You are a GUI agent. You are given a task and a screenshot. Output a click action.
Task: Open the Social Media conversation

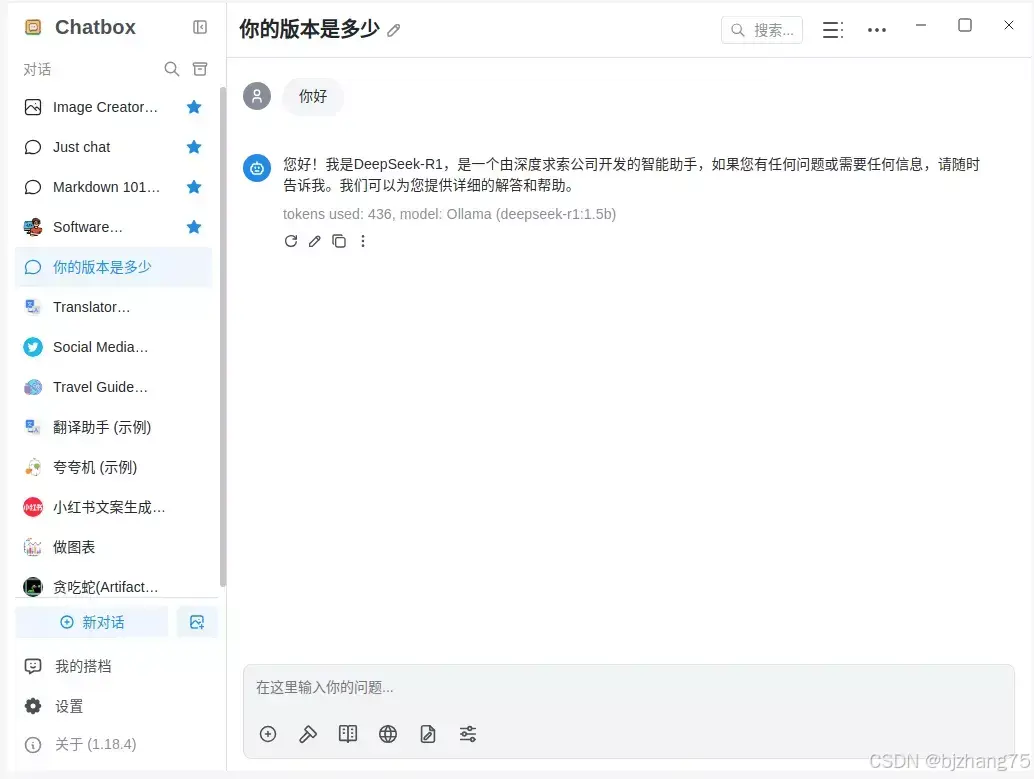[113, 347]
